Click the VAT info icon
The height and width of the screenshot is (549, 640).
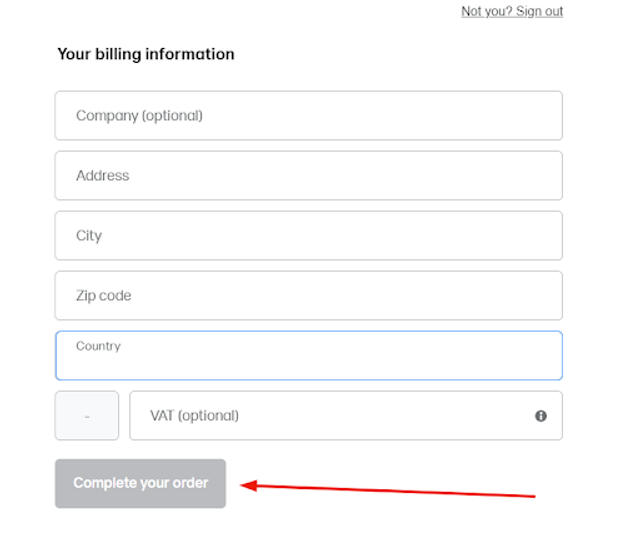[541, 416]
